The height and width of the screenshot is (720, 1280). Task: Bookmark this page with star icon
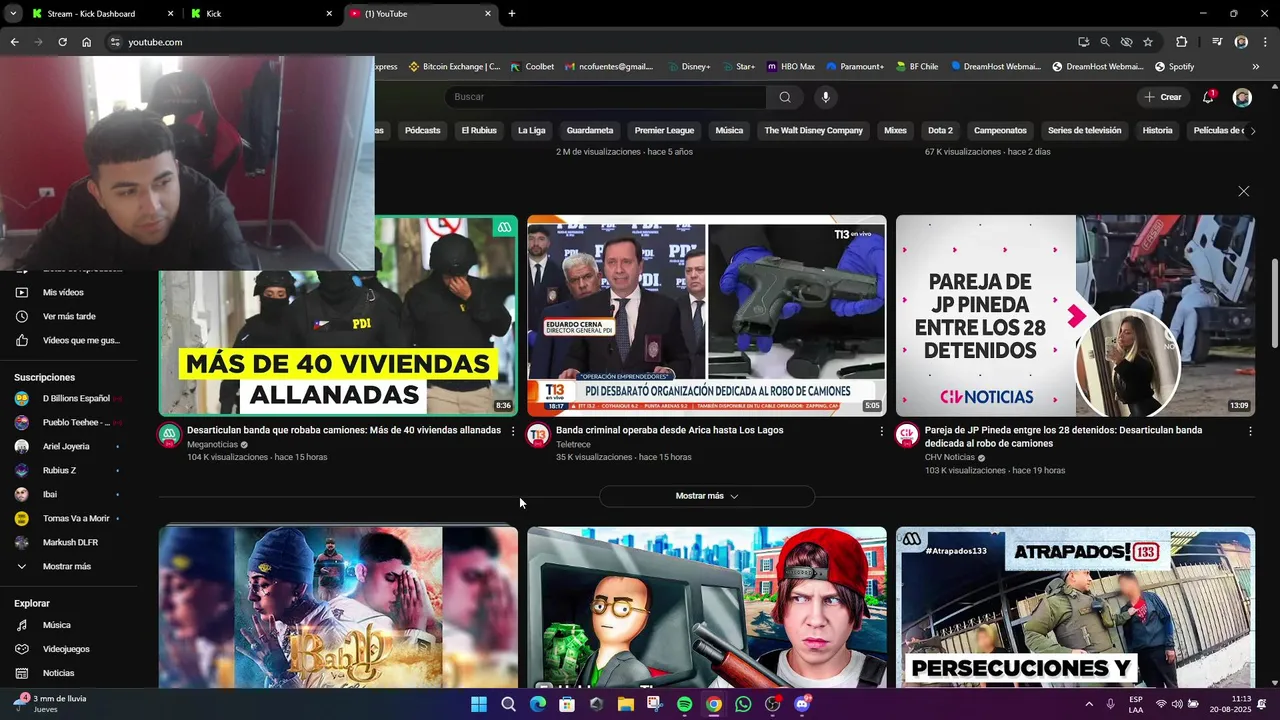1148,42
